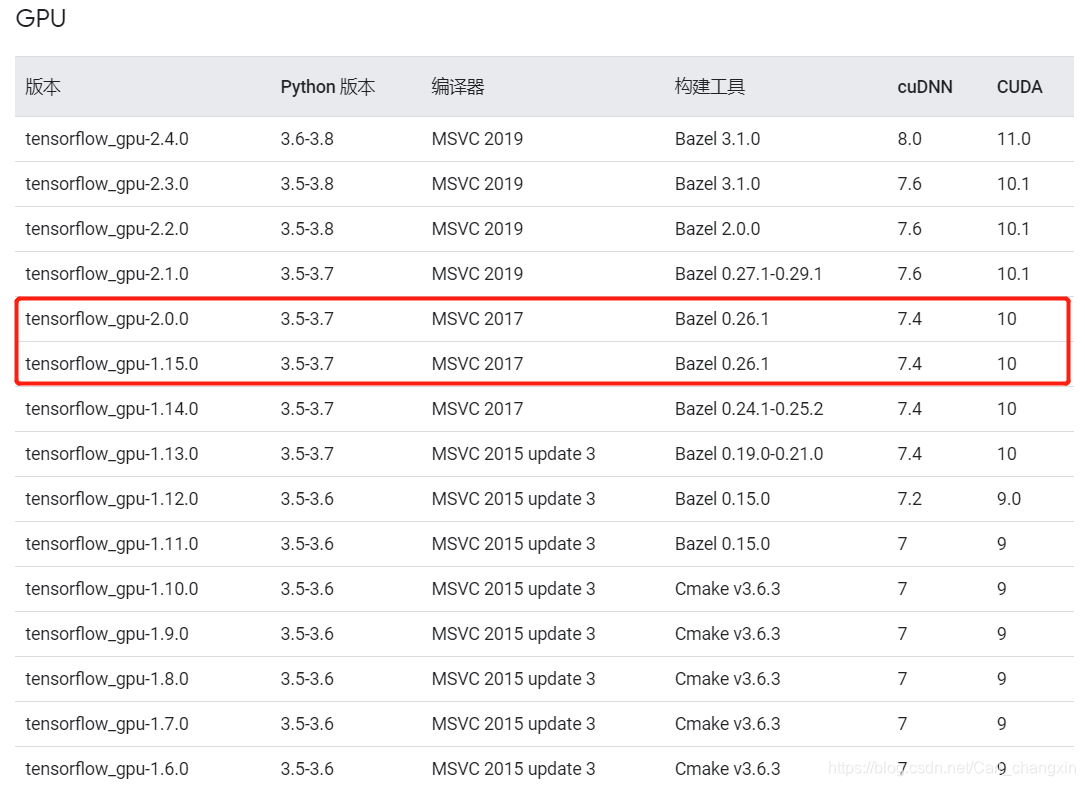Click CUDA 9 in the 1.10.0 row

click(1001, 589)
